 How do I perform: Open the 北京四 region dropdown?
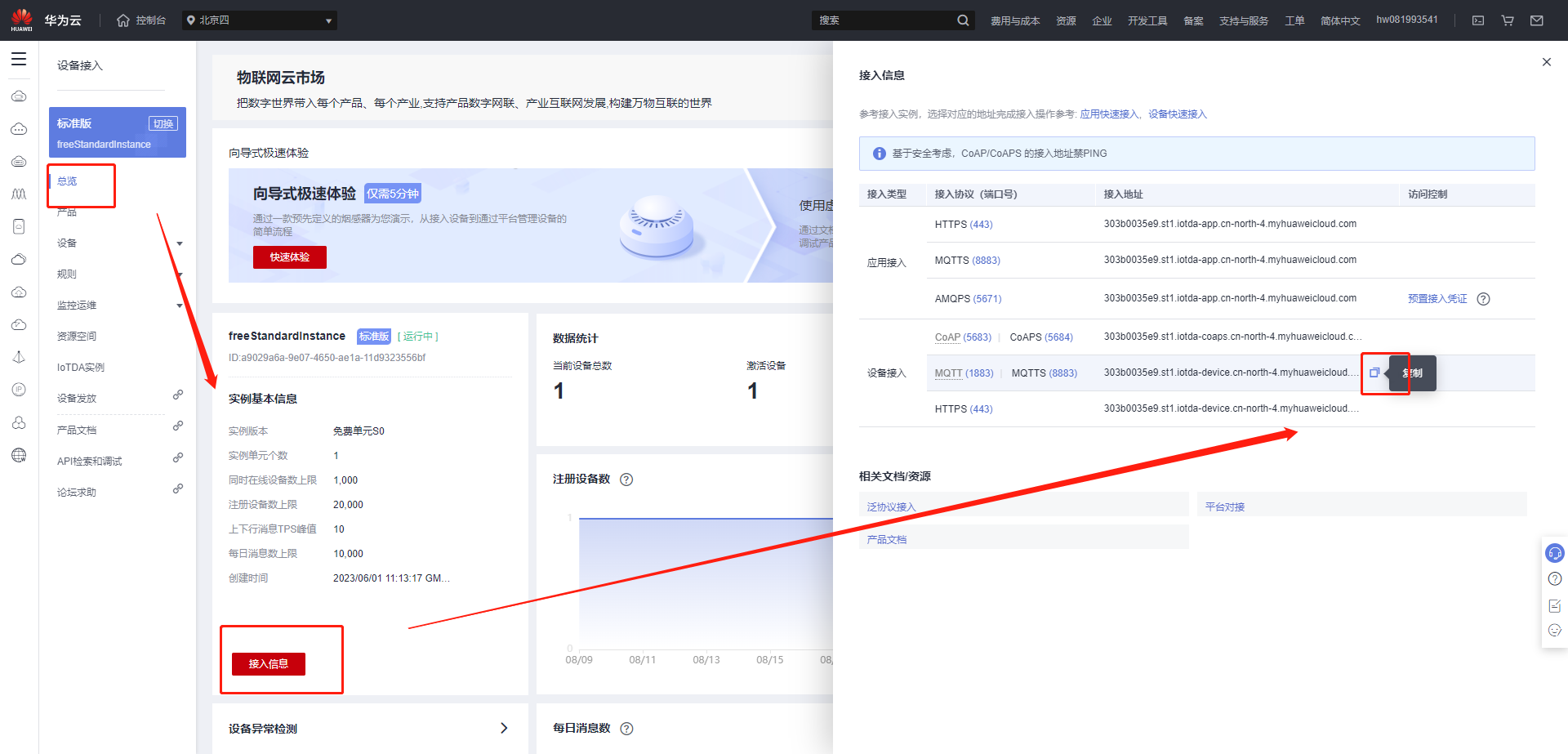tap(260, 20)
